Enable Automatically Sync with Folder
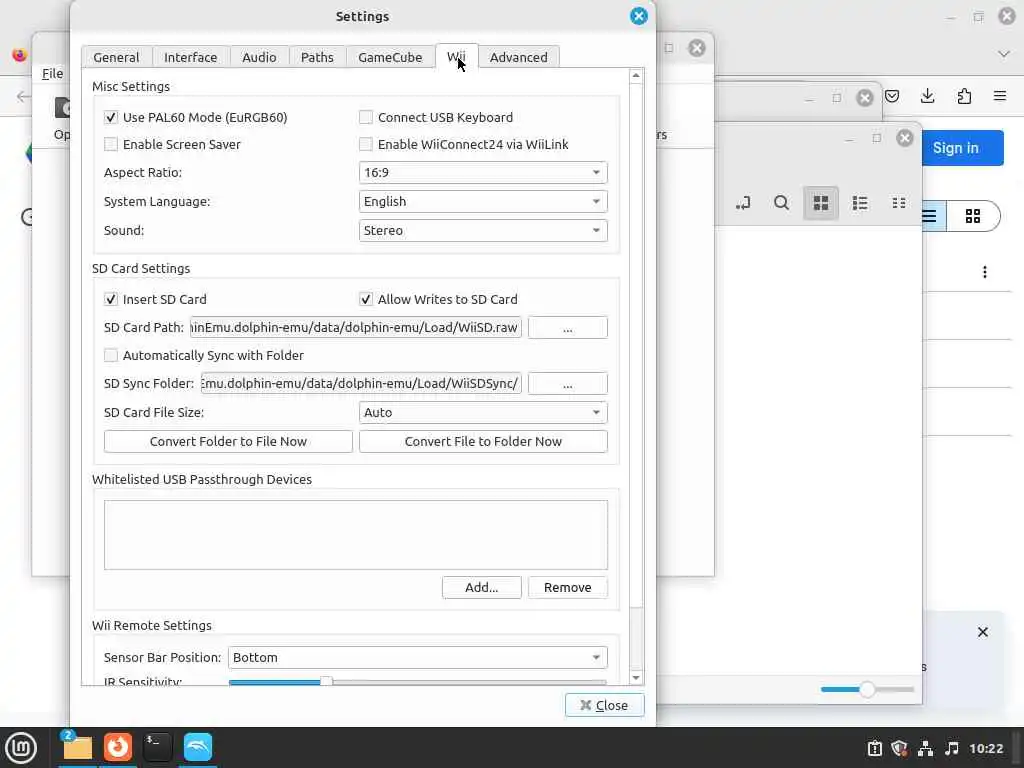 (x=111, y=355)
